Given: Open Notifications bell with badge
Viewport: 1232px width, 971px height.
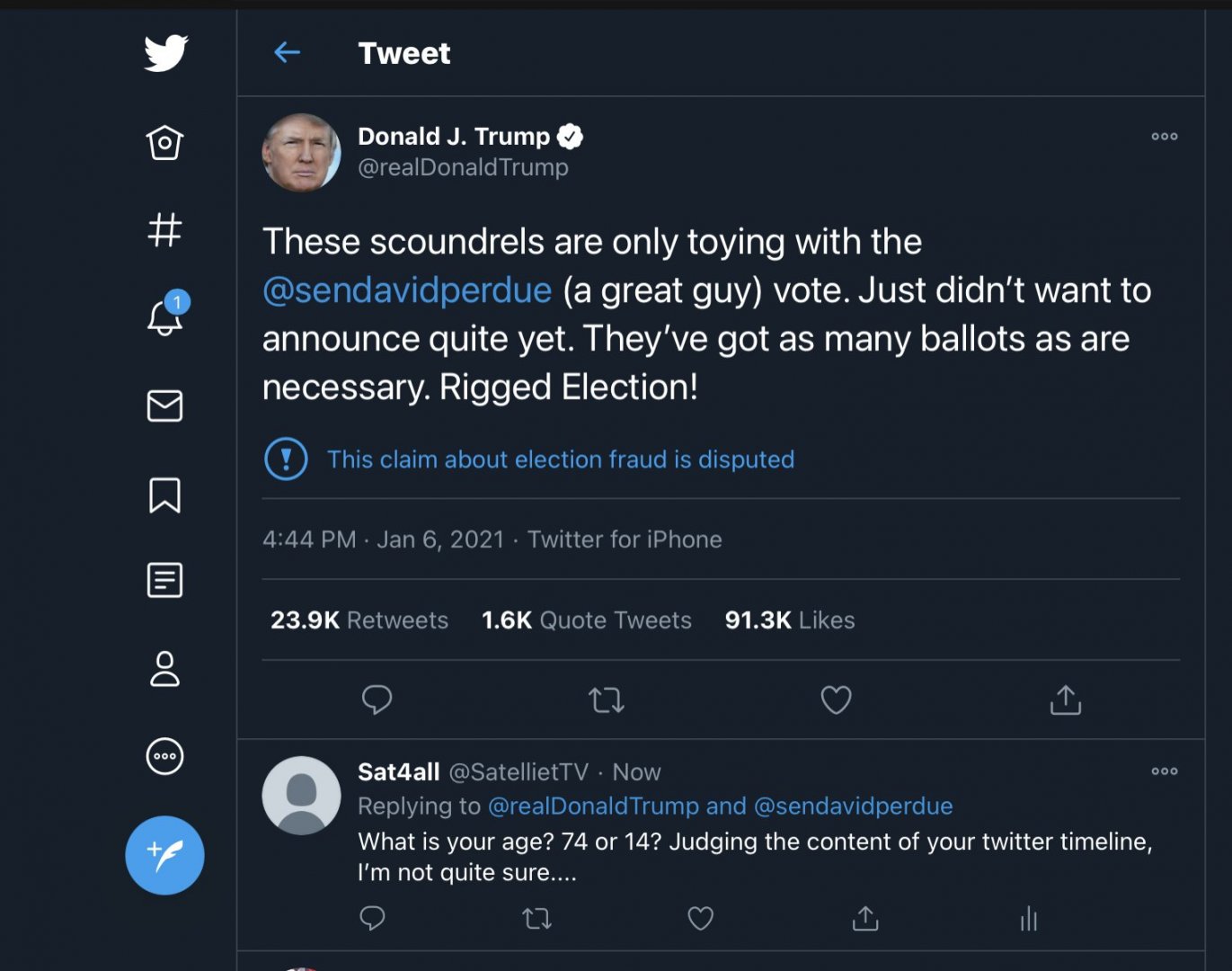Looking at the screenshot, I should (x=164, y=317).
